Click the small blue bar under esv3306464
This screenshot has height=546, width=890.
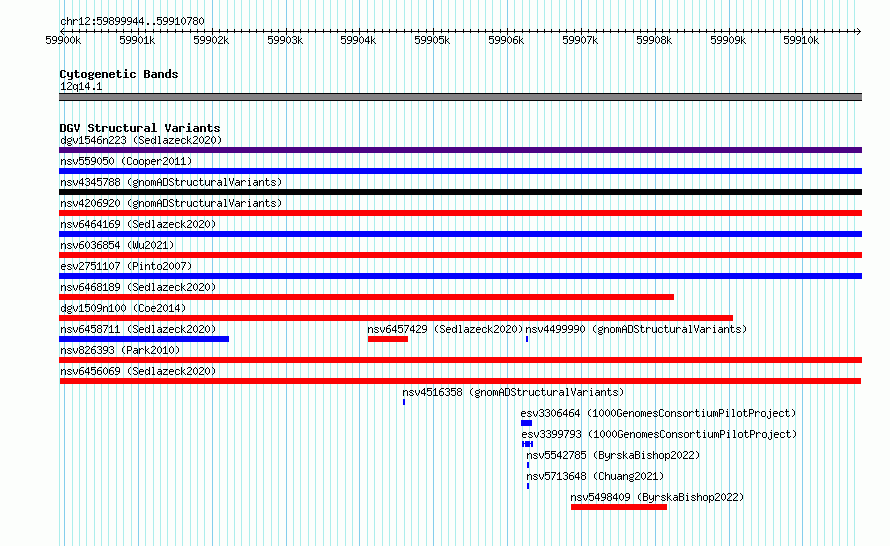coord(526,423)
